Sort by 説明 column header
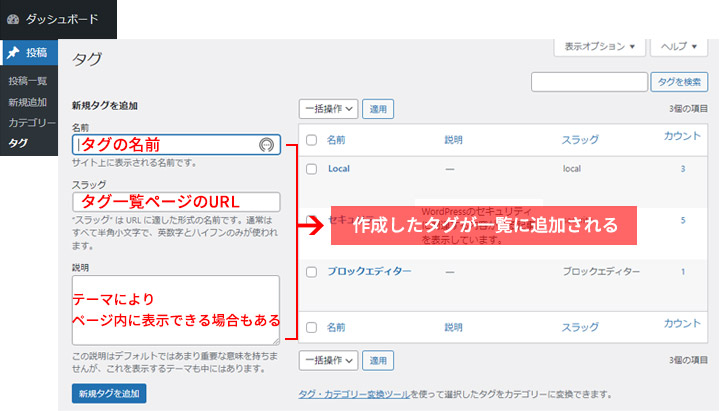720x411 pixels. [453, 140]
